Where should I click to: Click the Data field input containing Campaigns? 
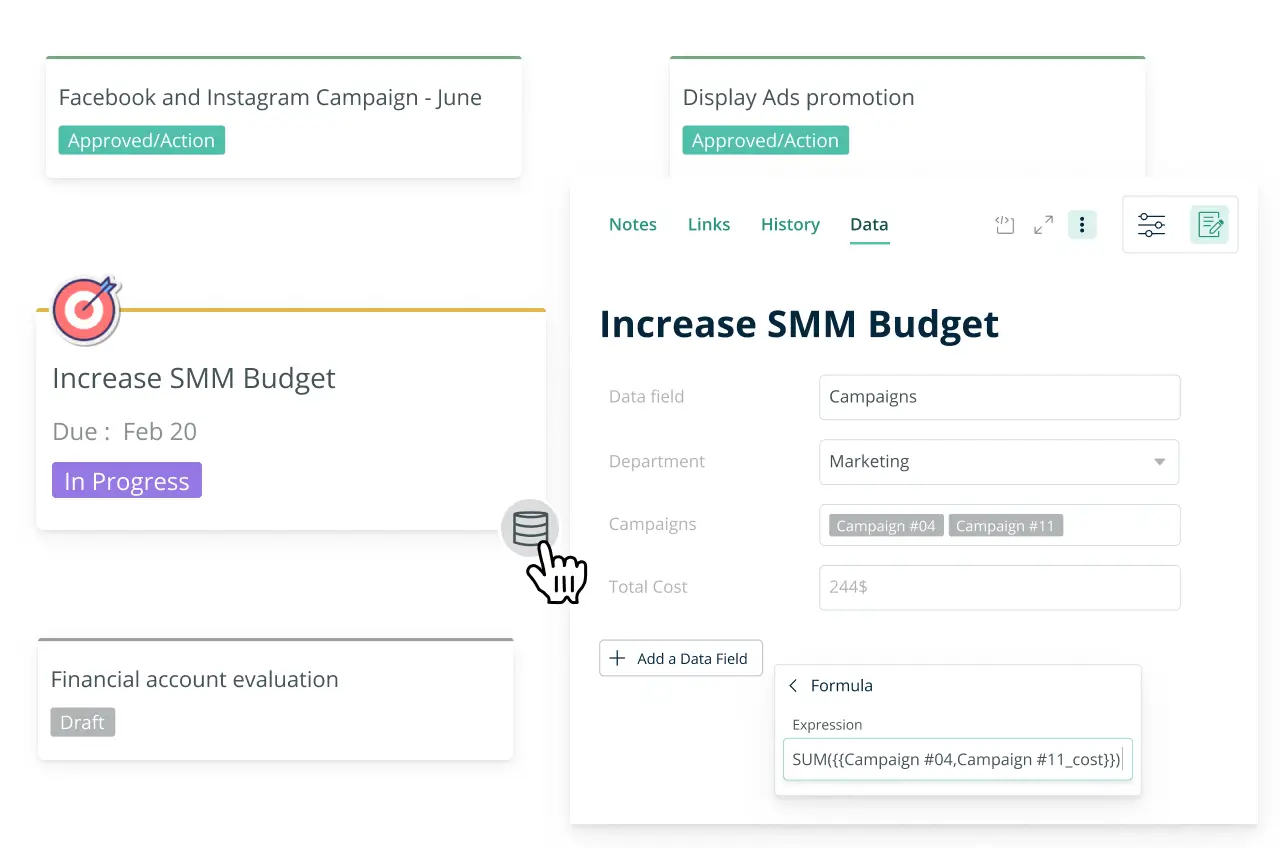point(998,397)
